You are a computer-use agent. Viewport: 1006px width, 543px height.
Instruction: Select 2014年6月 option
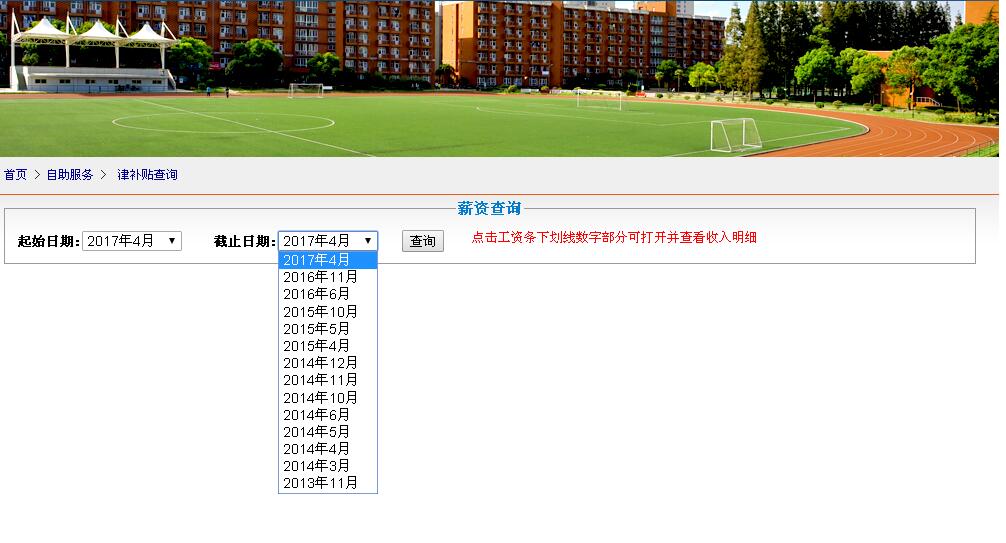328,415
